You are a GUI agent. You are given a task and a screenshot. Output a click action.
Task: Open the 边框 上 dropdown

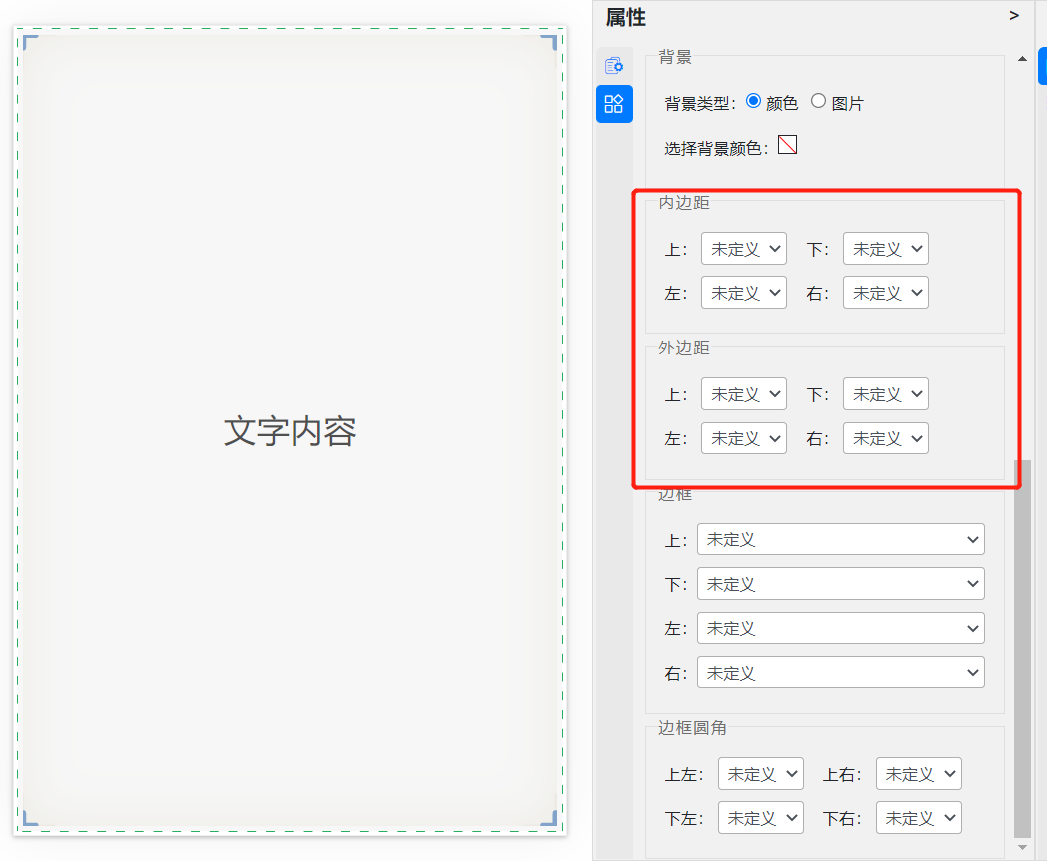841,539
